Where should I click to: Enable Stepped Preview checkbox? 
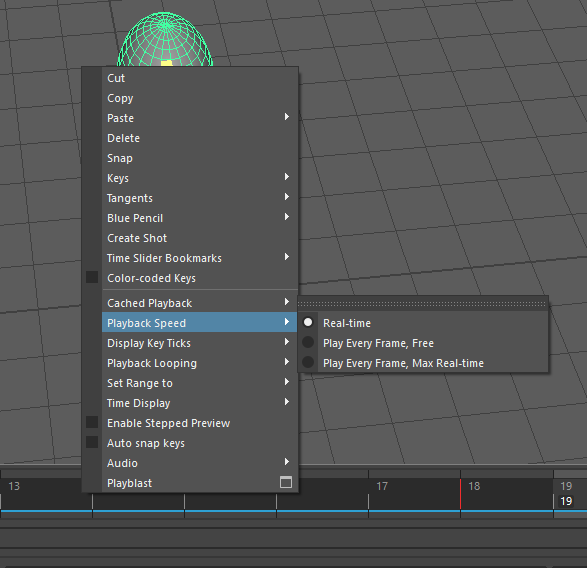pyautogui.click(x=92, y=422)
